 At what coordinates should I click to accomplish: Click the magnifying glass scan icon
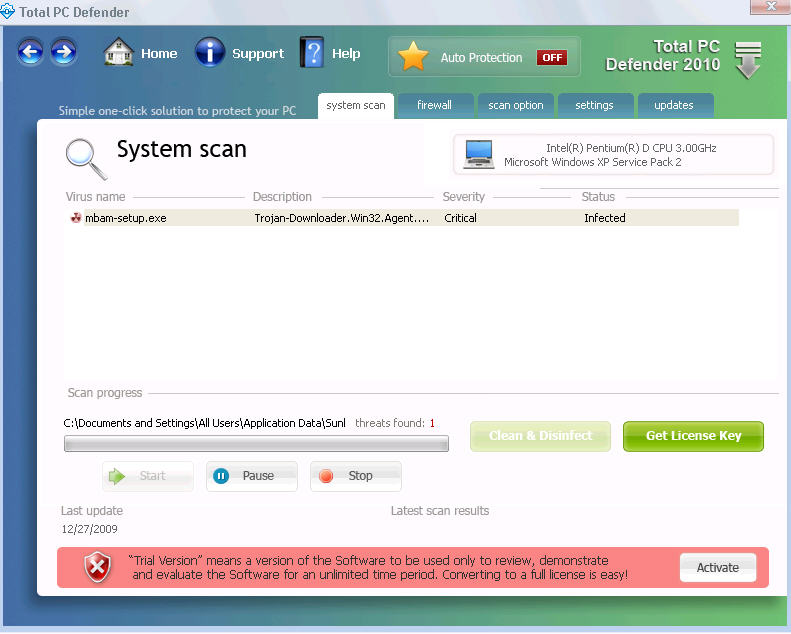tap(86, 159)
